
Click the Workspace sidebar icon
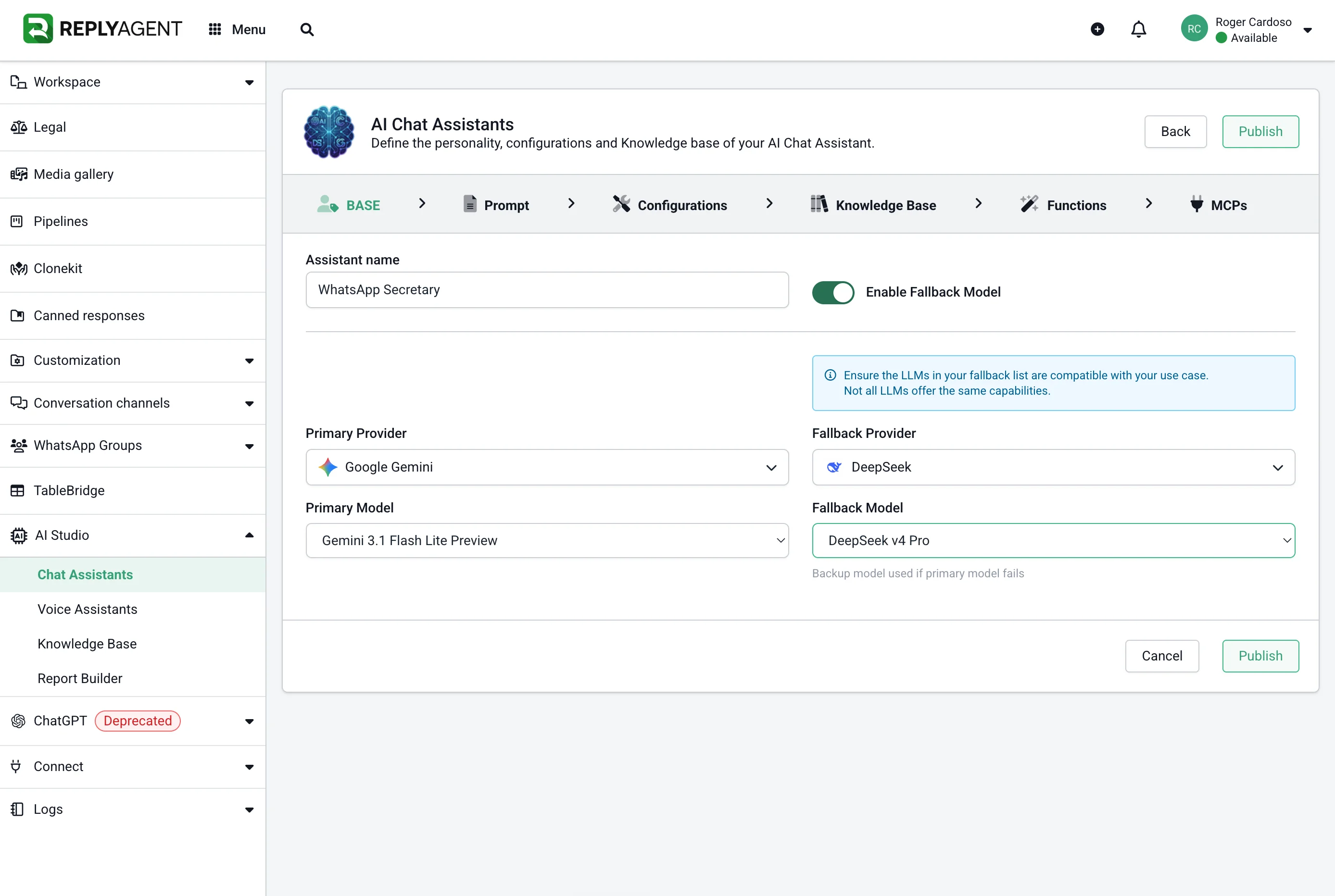[x=18, y=82]
